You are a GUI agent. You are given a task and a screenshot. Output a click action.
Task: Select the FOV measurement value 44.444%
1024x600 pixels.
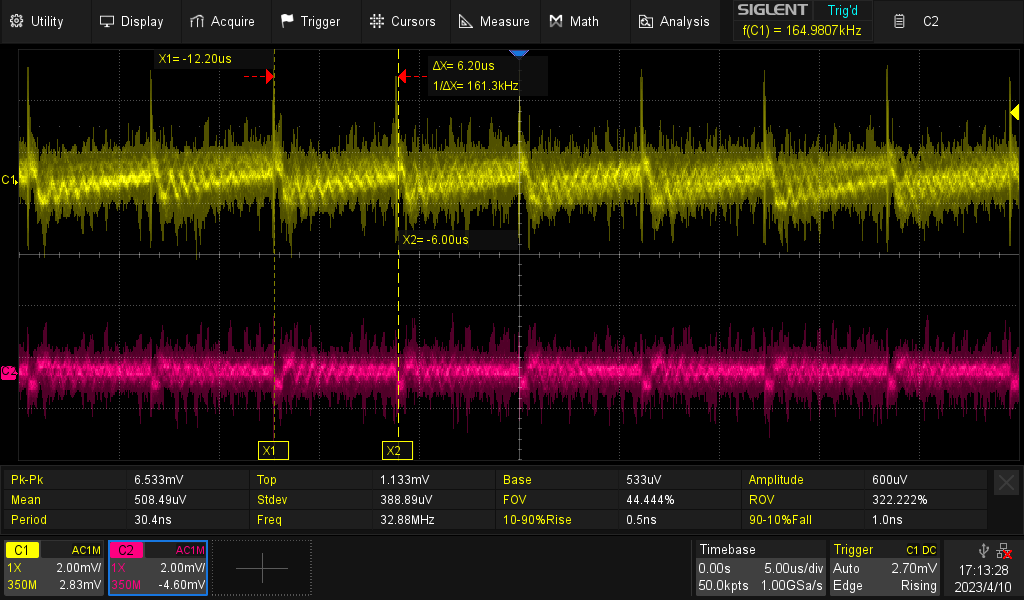pos(650,500)
